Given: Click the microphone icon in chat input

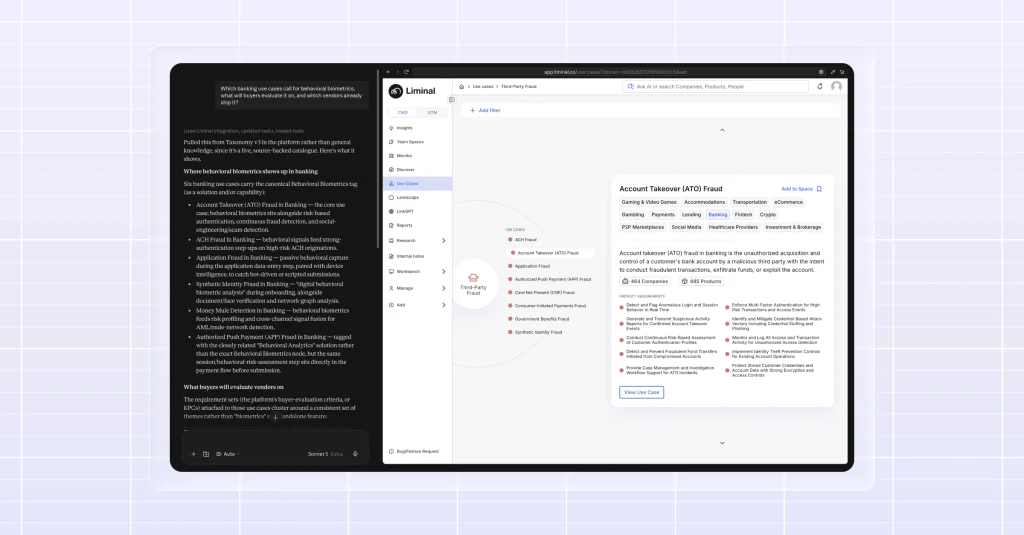Looking at the screenshot, I should click(355, 454).
